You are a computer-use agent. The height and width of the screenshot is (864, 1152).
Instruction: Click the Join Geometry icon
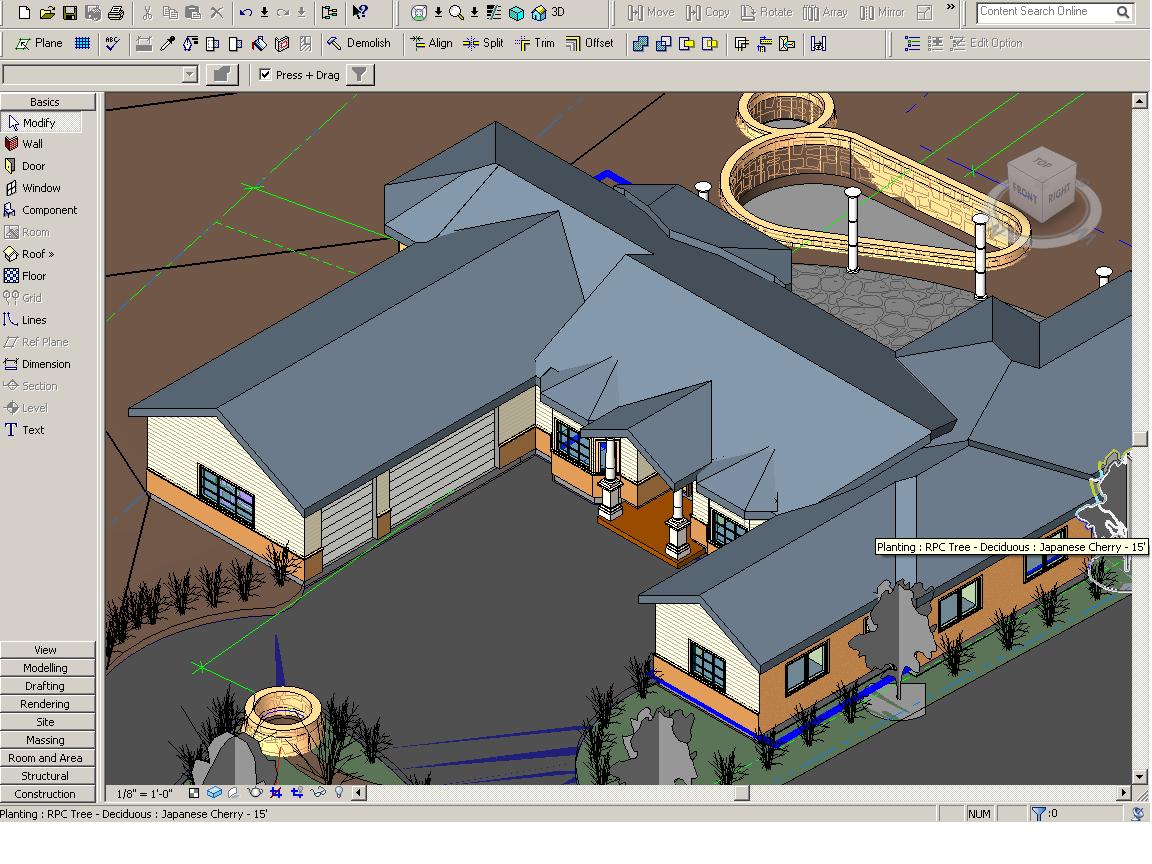click(641, 43)
